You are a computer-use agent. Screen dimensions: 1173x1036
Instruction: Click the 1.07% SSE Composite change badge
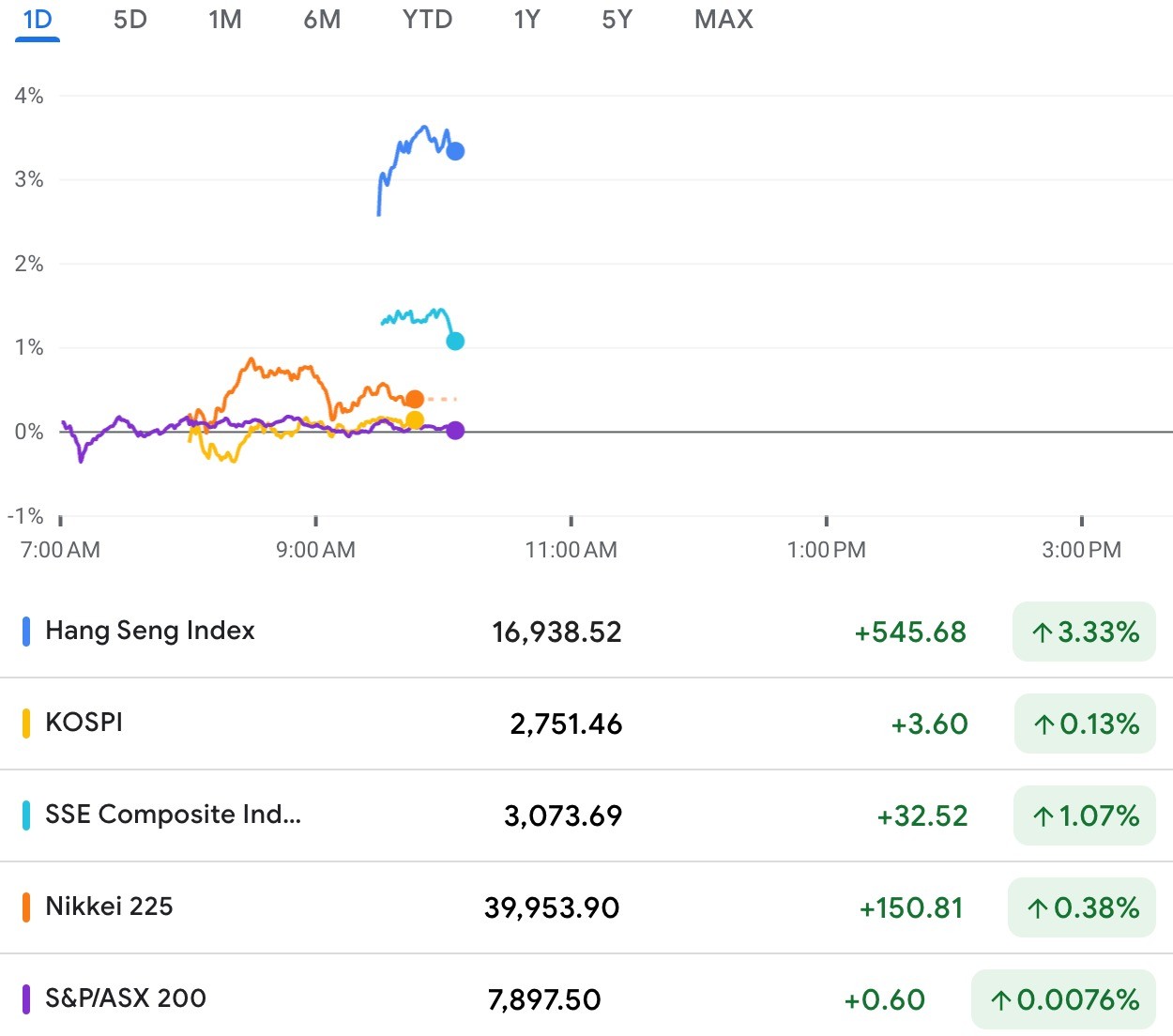(x=1085, y=815)
